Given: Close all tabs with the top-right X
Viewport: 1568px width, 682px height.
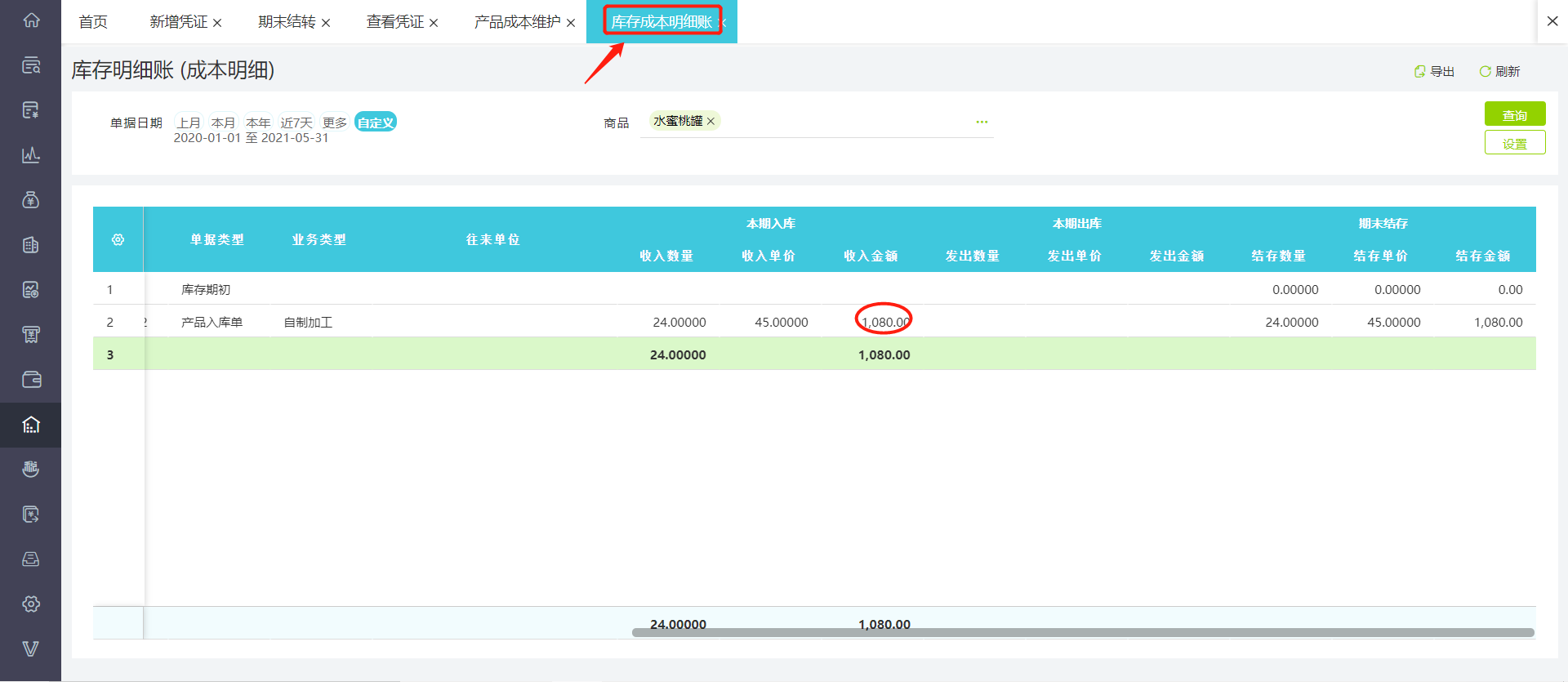Looking at the screenshot, I should tap(1552, 21).
